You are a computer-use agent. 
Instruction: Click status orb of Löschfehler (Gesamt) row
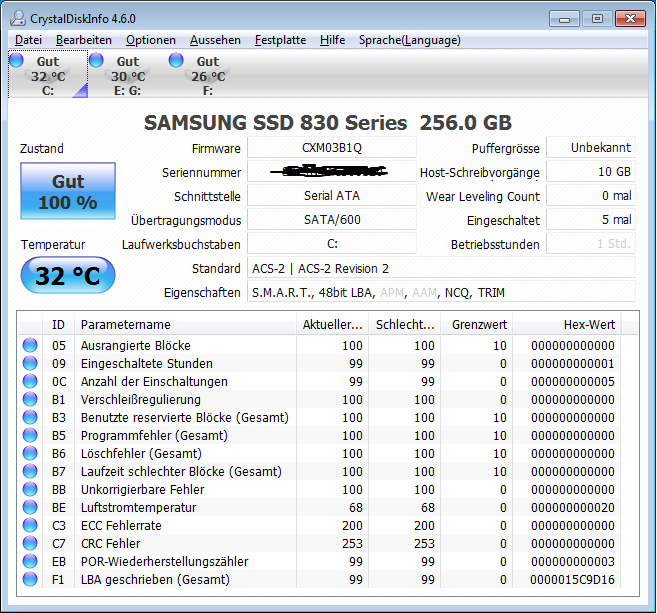[30, 453]
